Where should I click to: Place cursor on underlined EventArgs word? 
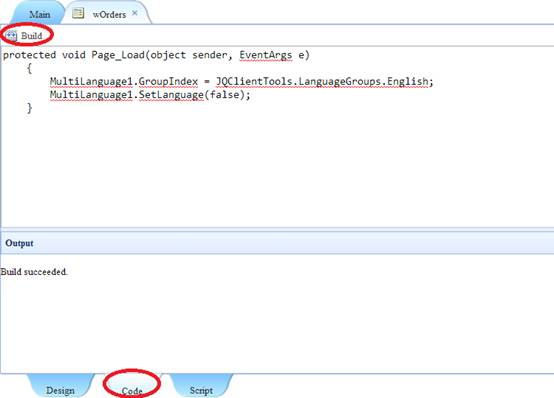pyautogui.click(x=266, y=55)
